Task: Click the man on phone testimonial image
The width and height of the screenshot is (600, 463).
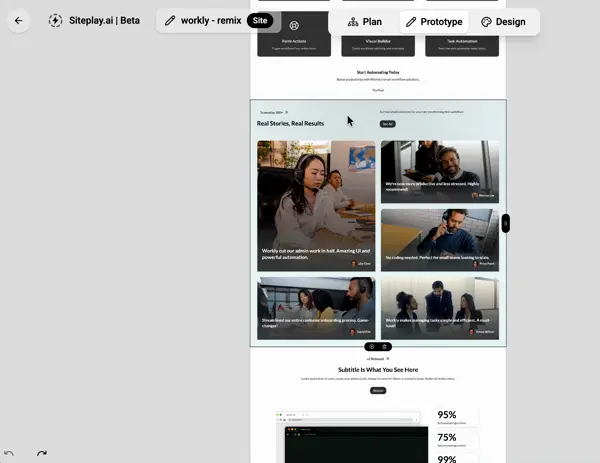Action: click(x=440, y=240)
